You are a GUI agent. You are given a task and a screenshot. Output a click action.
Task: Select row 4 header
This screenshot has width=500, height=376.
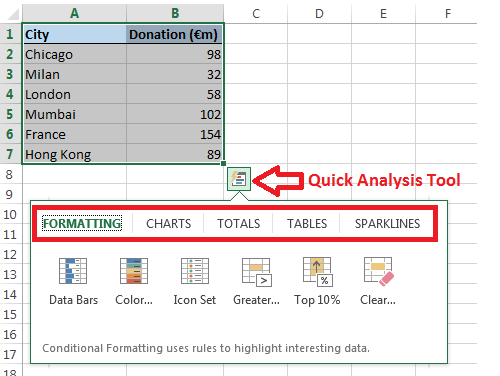10,94
